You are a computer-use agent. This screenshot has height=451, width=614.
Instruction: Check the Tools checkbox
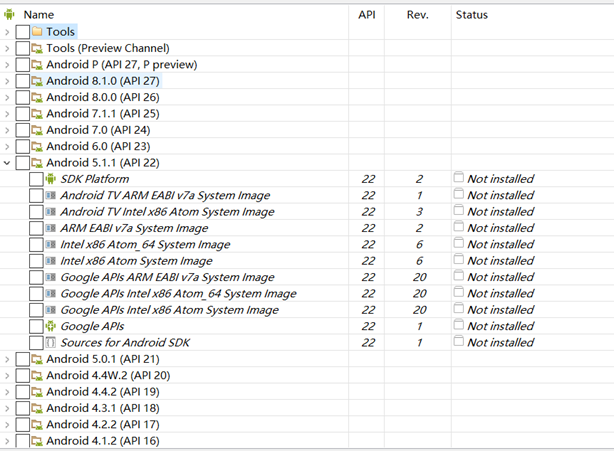(23, 32)
